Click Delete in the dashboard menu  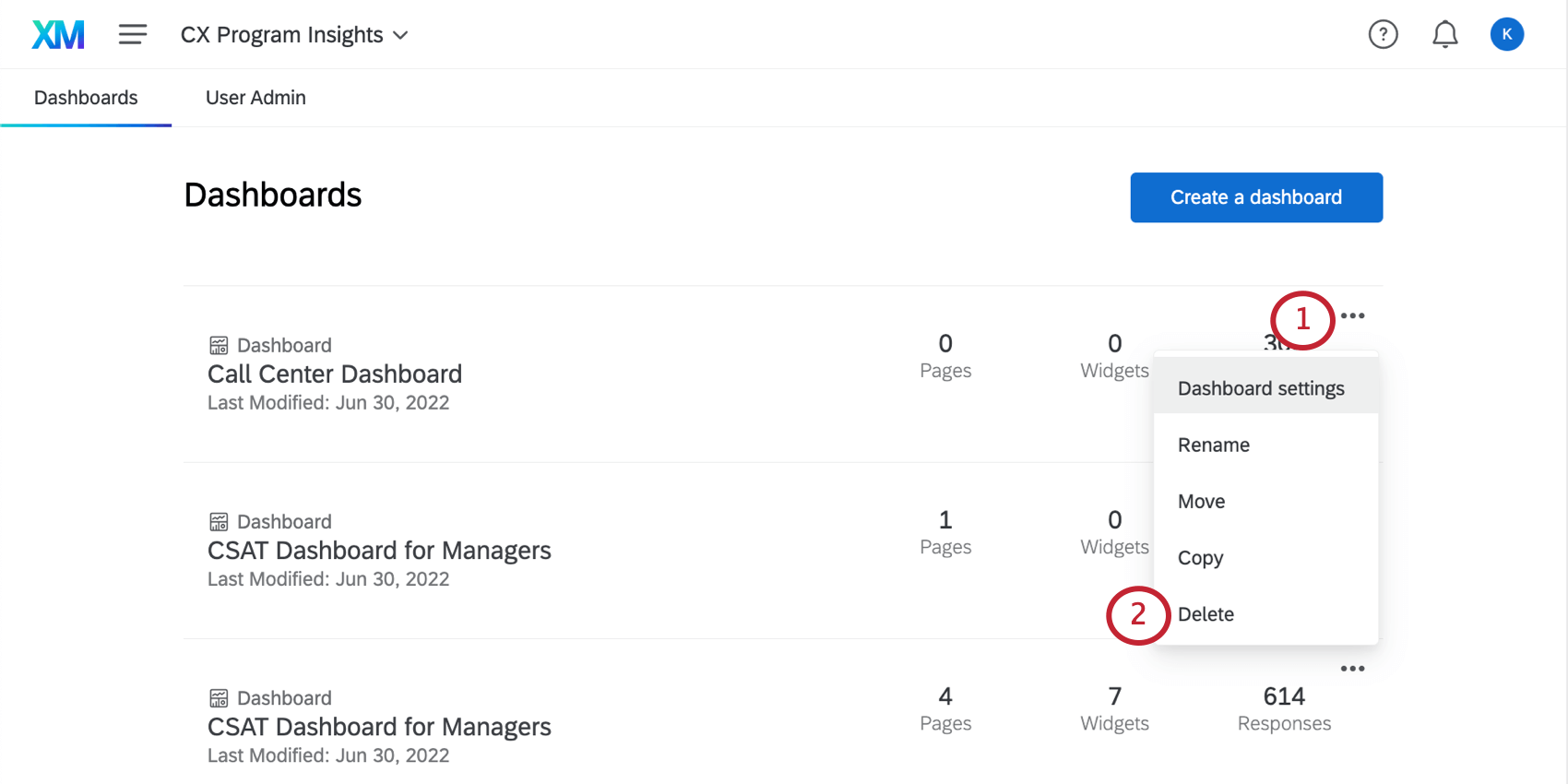click(1206, 614)
